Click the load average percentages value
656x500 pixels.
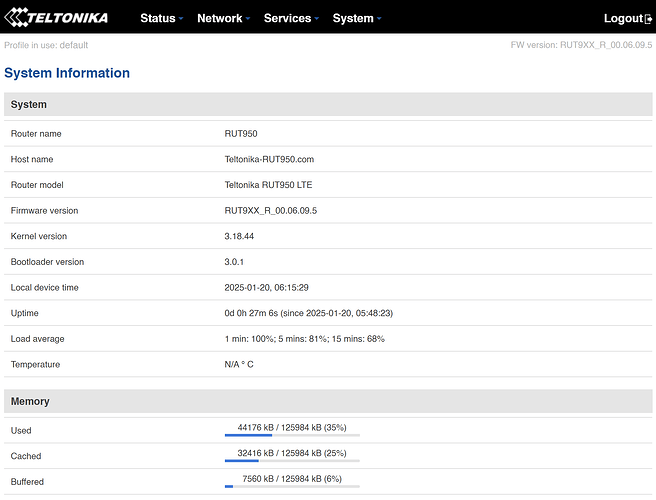click(305, 339)
